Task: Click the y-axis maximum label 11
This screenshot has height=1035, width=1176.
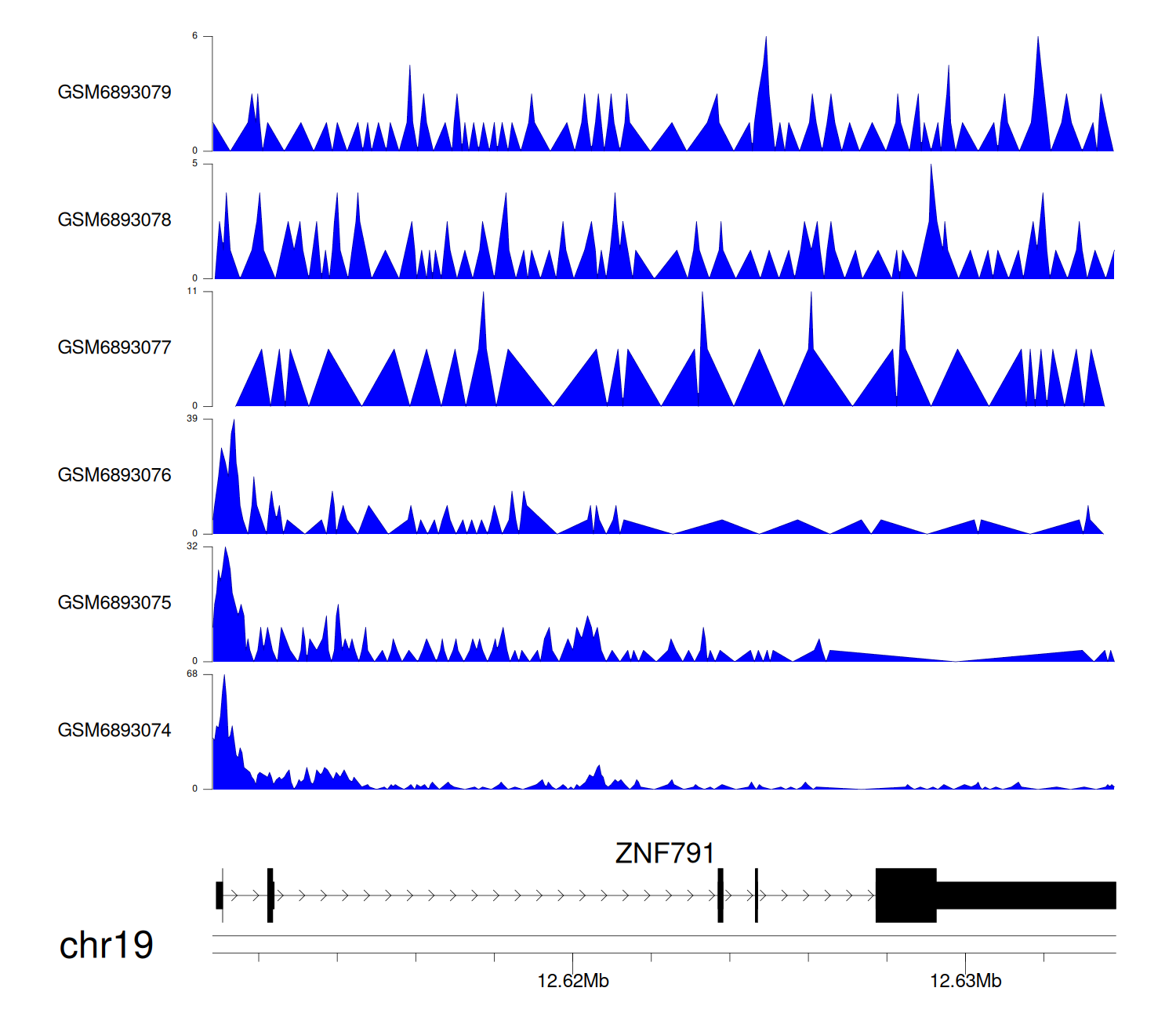Action: 192,291
